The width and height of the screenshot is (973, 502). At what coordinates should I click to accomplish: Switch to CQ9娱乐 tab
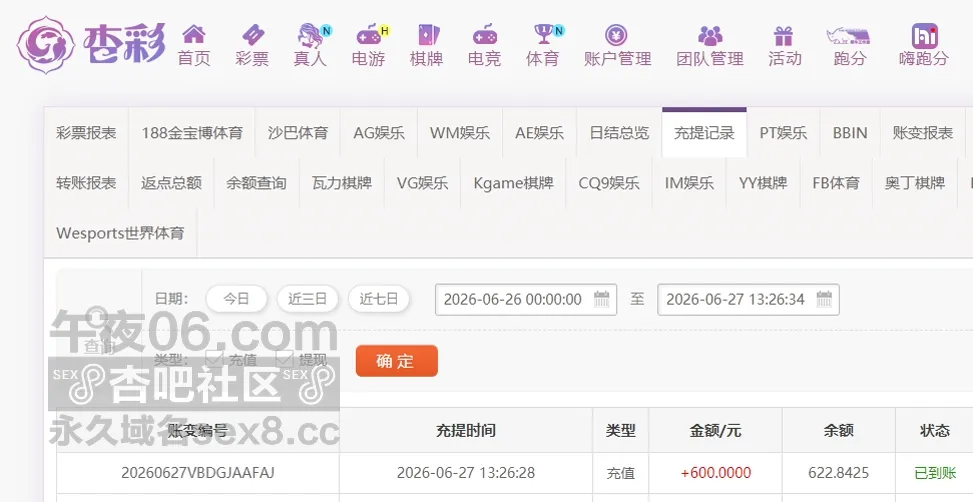click(x=609, y=182)
